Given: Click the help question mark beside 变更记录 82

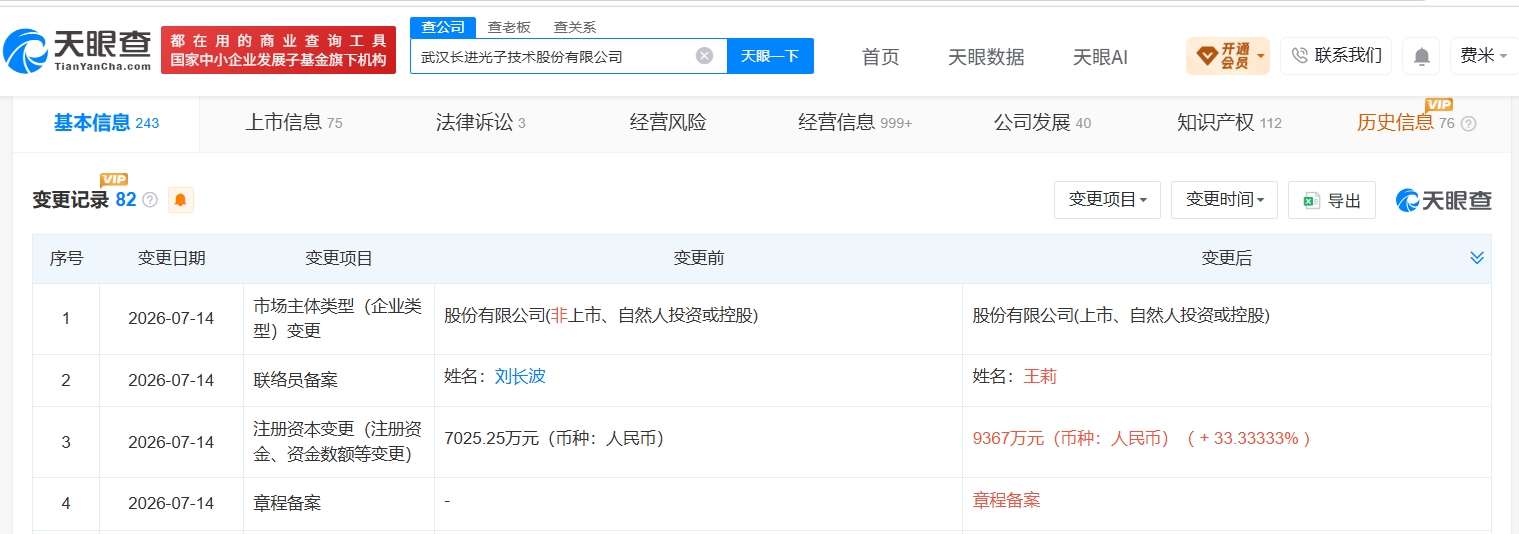Looking at the screenshot, I should click(x=150, y=200).
